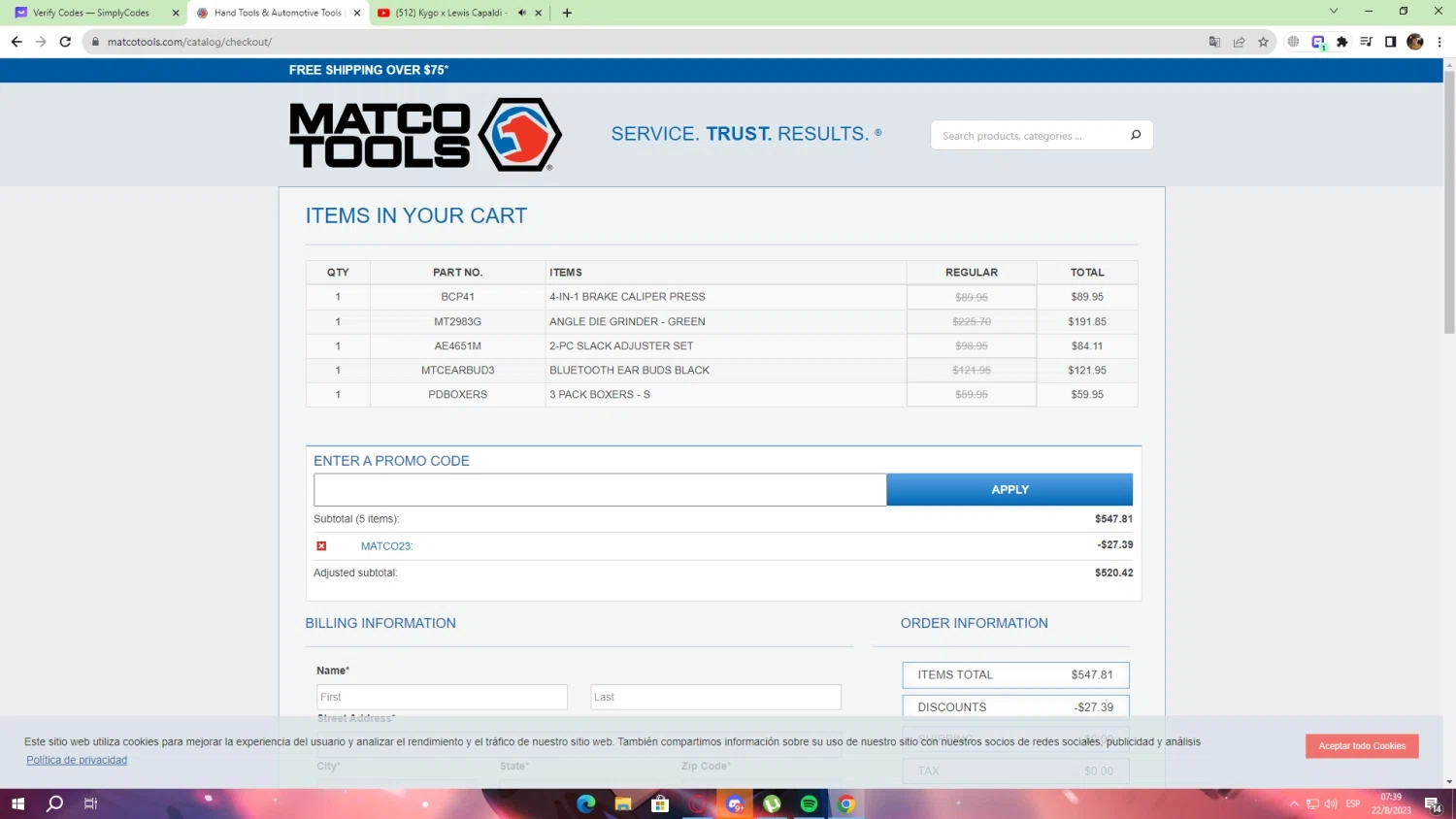This screenshot has width=1456, height=819.
Task: Open Spotify from taskbar
Action: point(809,803)
